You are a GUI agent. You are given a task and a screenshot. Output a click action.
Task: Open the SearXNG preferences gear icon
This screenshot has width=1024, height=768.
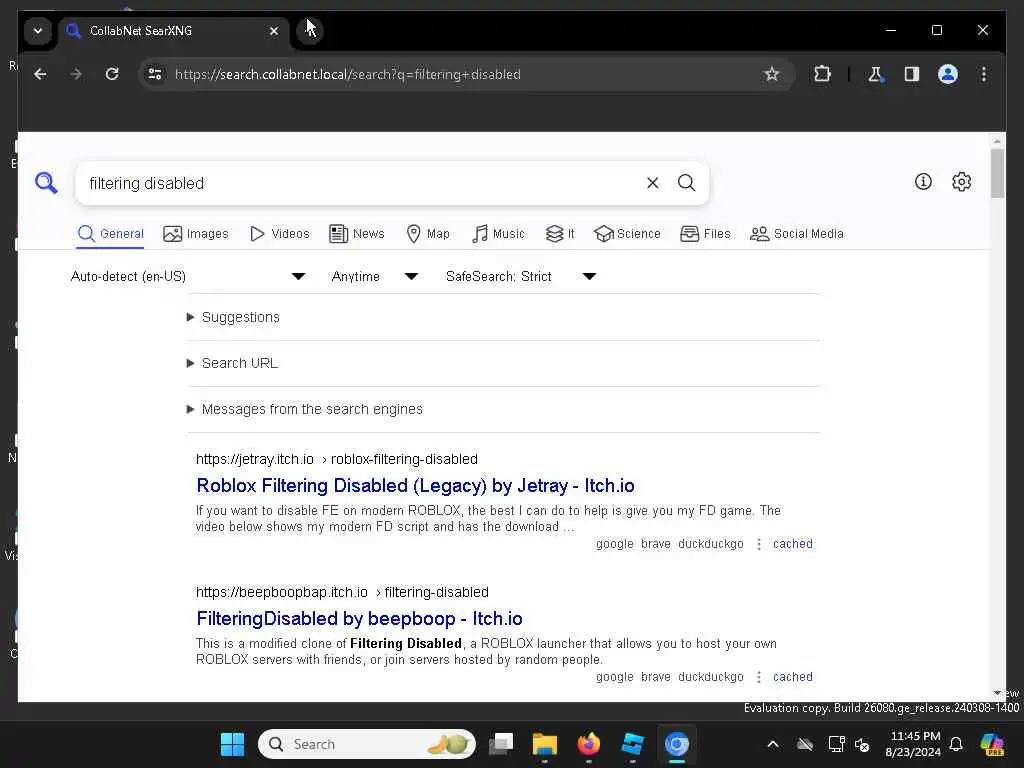coord(961,182)
